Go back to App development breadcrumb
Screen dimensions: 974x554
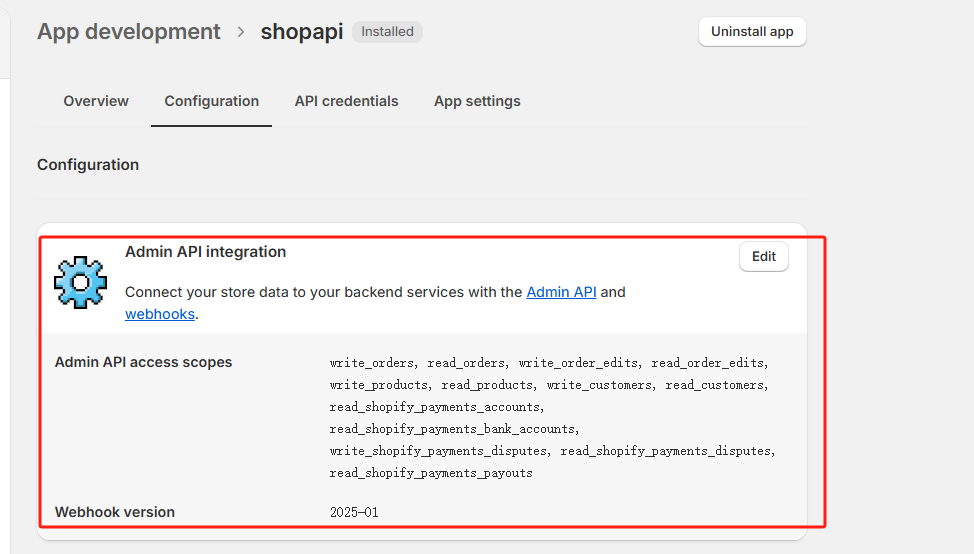click(x=128, y=32)
